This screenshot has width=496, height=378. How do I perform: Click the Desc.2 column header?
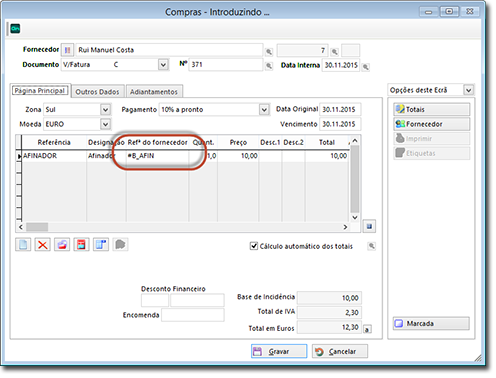click(x=293, y=142)
